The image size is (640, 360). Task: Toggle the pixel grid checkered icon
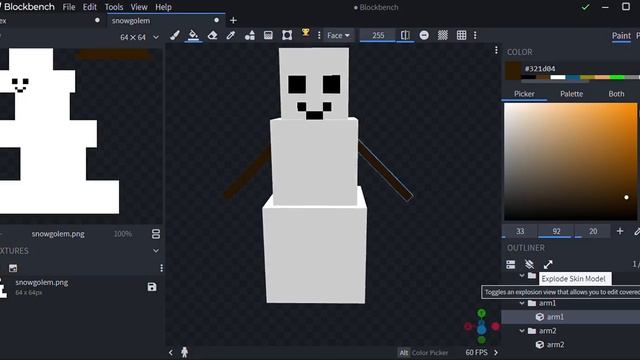[442, 35]
